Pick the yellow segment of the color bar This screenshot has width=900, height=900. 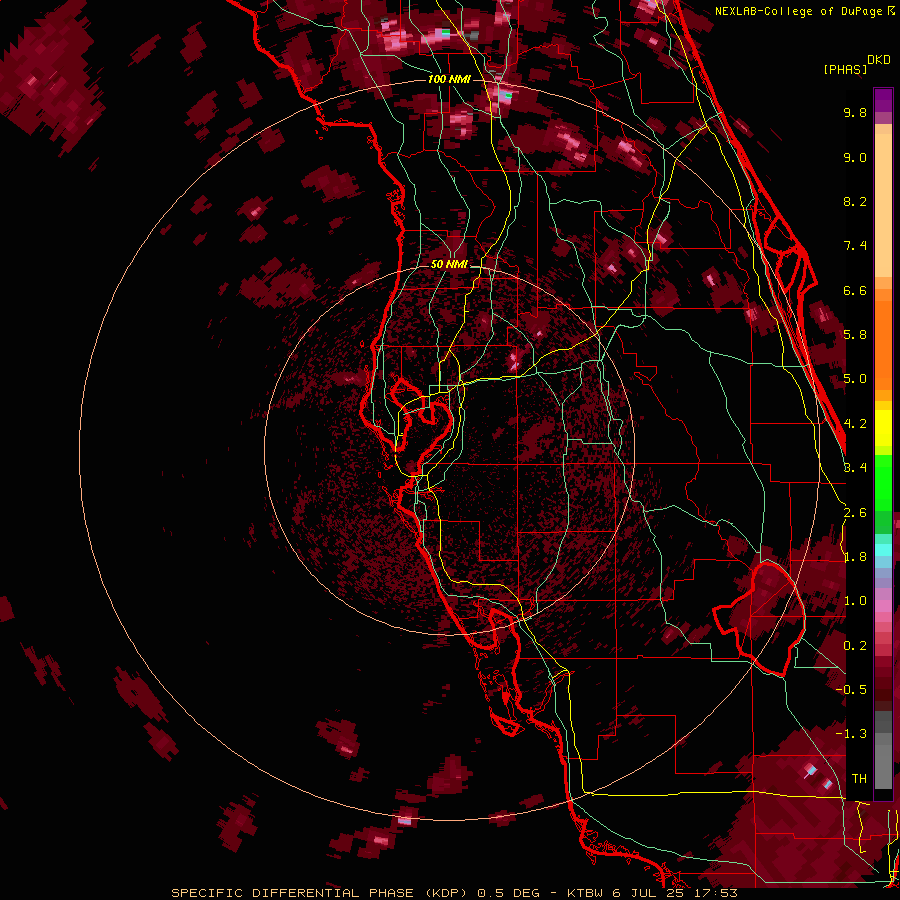883,428
